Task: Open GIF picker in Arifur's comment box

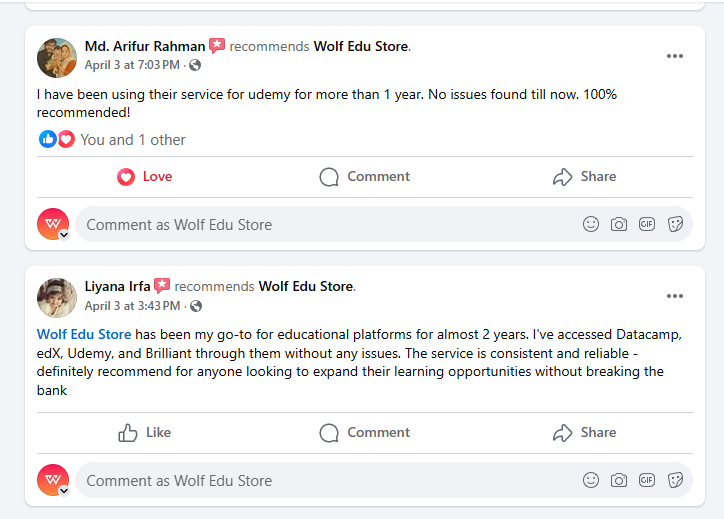Action: point(647,224)
